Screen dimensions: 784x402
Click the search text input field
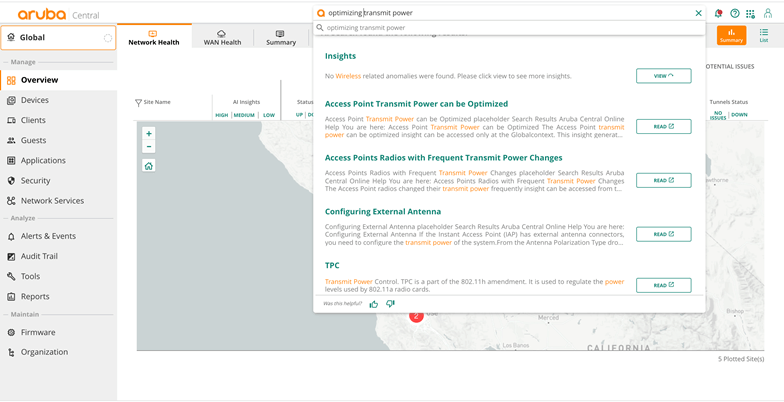[500, 13]
